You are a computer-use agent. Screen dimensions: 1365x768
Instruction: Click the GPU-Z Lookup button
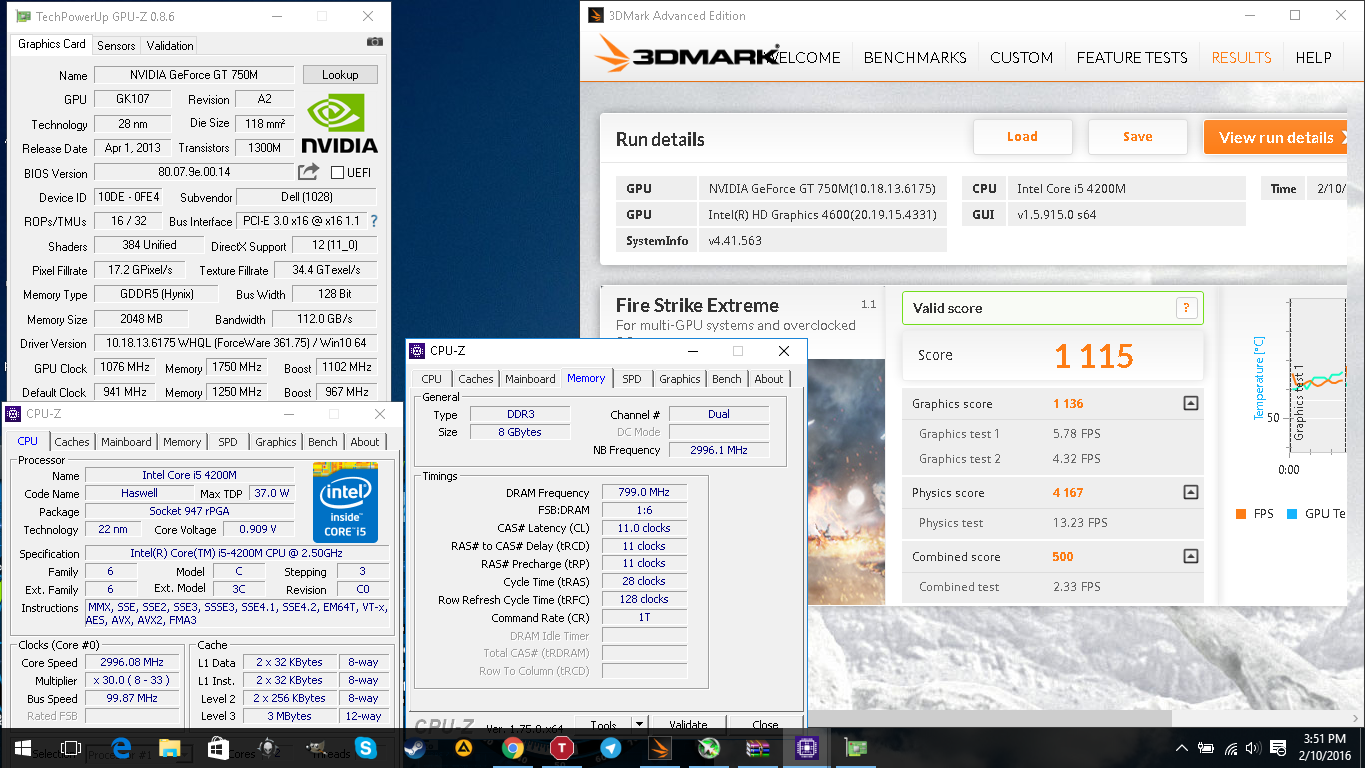[x=340, y=75]
